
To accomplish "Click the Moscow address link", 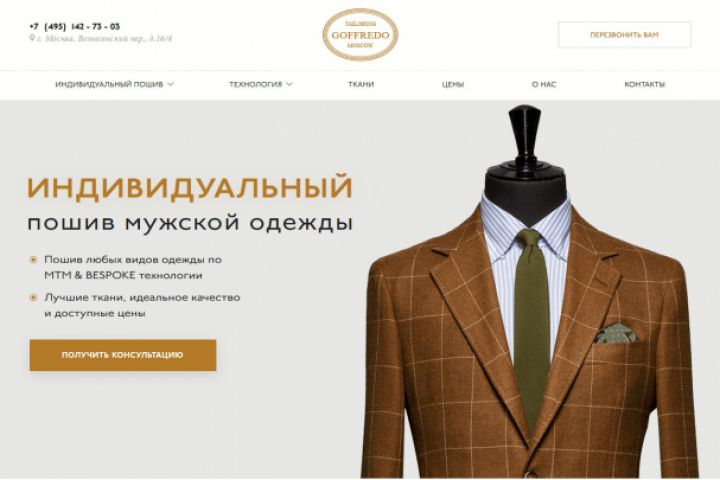I will (104, 39).
